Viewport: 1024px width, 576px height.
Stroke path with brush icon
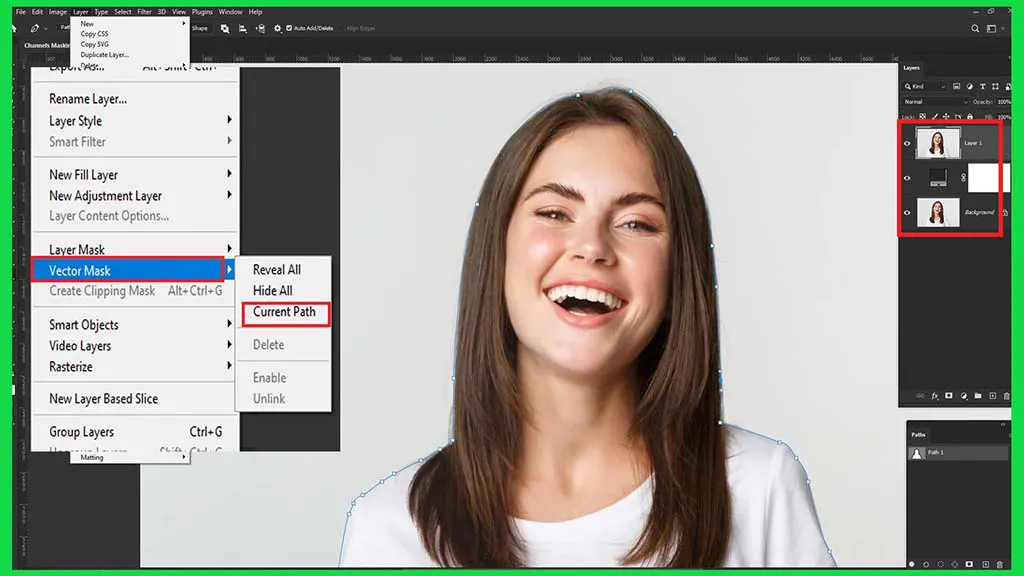(x=926, y=564)
